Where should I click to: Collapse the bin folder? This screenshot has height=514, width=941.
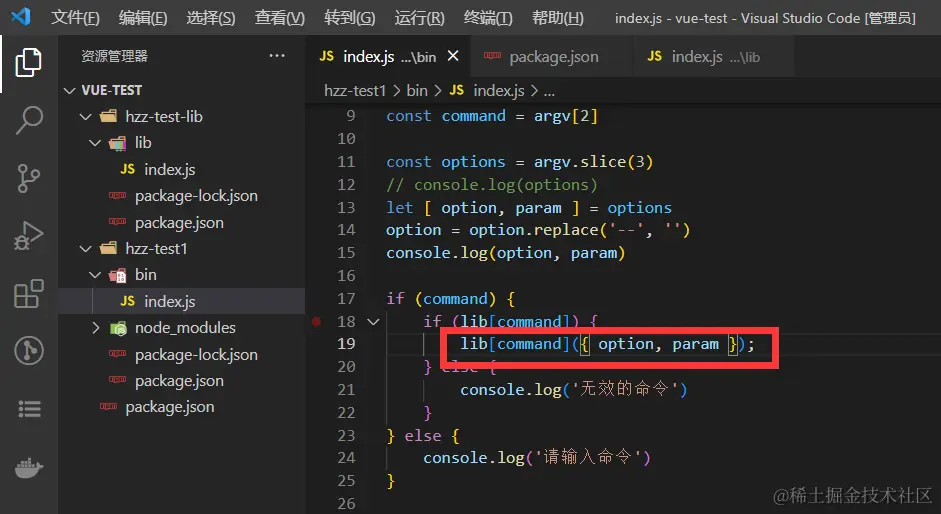95,275
